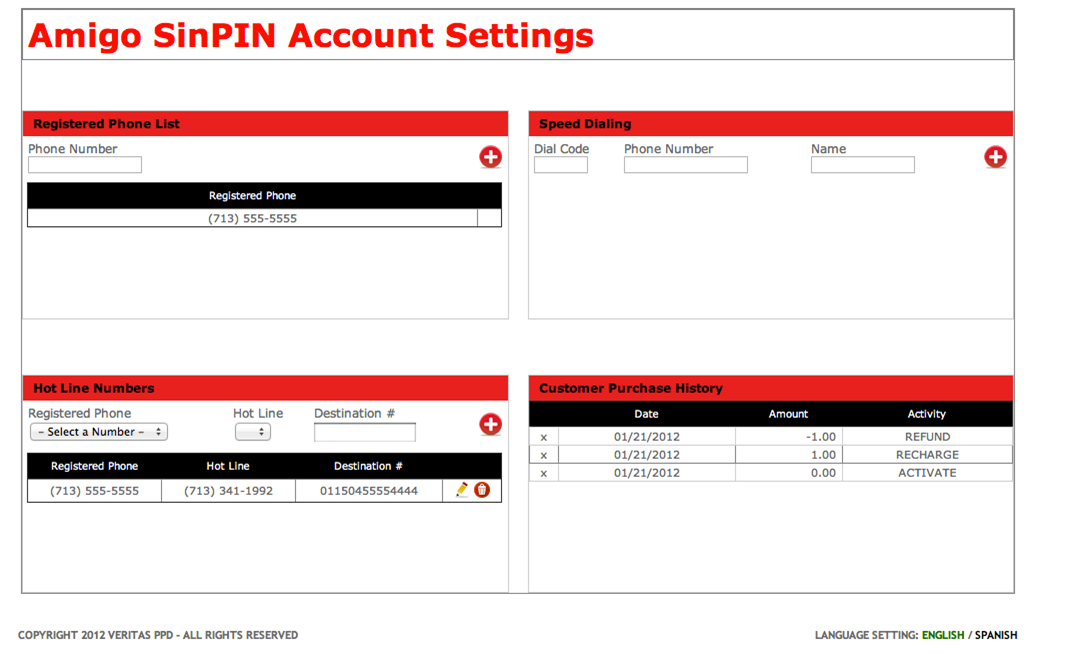Click Registered Phone header in phone list table

(x=252, y=195)
